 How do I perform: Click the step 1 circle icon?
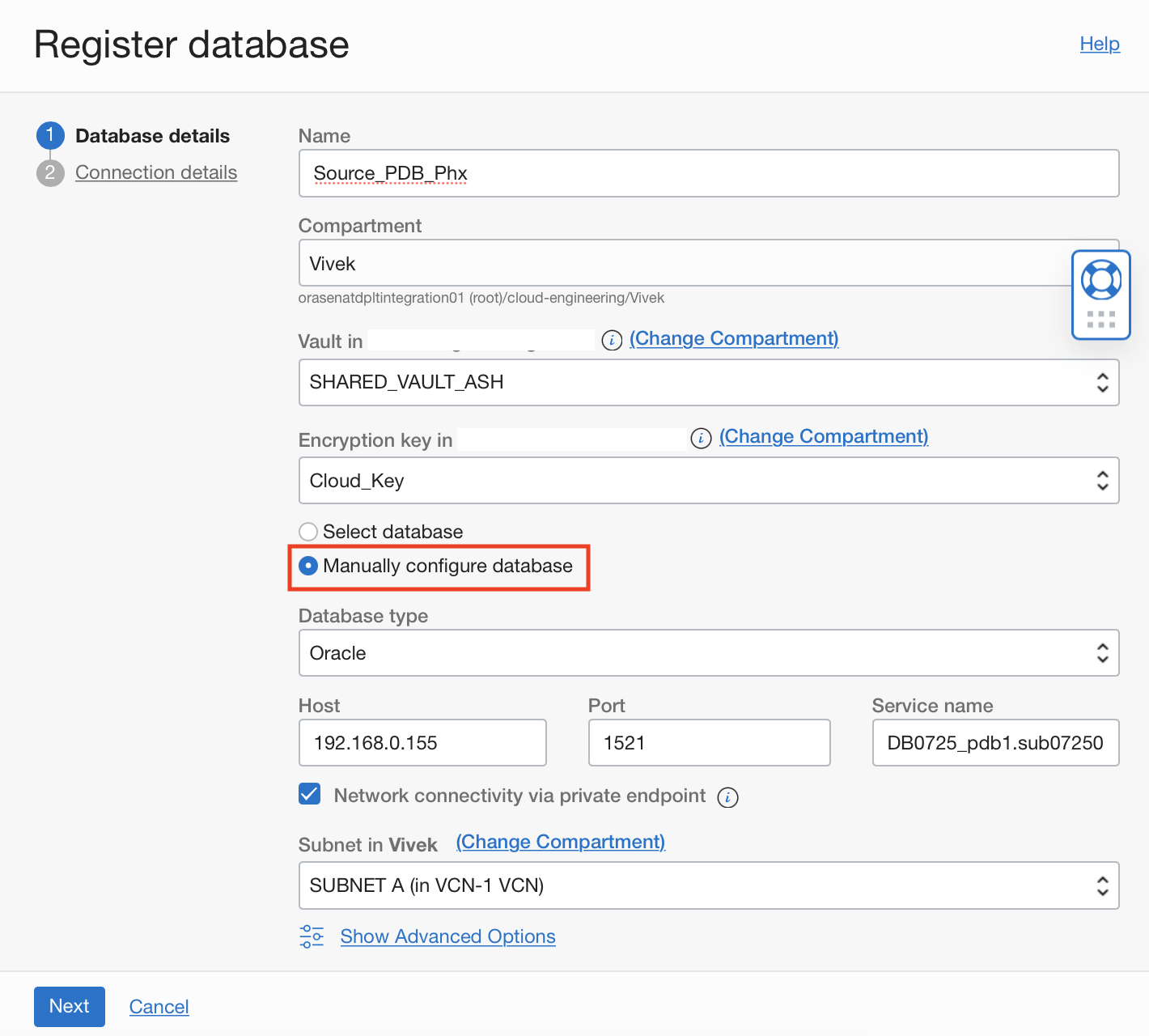pos(50,136)
